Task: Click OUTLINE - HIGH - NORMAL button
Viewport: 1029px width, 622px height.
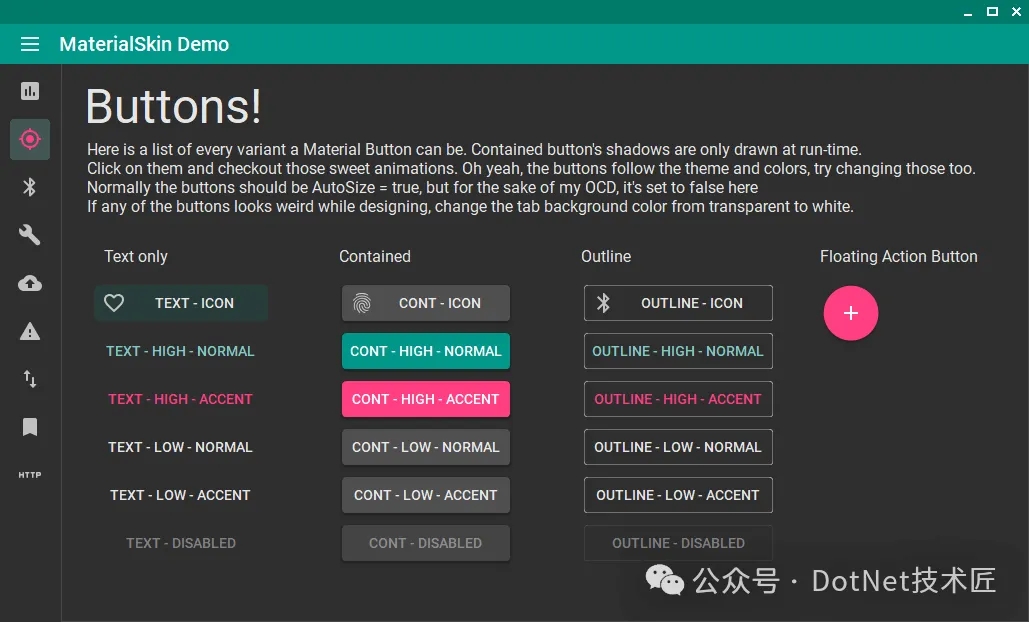Action: (678, 351)
